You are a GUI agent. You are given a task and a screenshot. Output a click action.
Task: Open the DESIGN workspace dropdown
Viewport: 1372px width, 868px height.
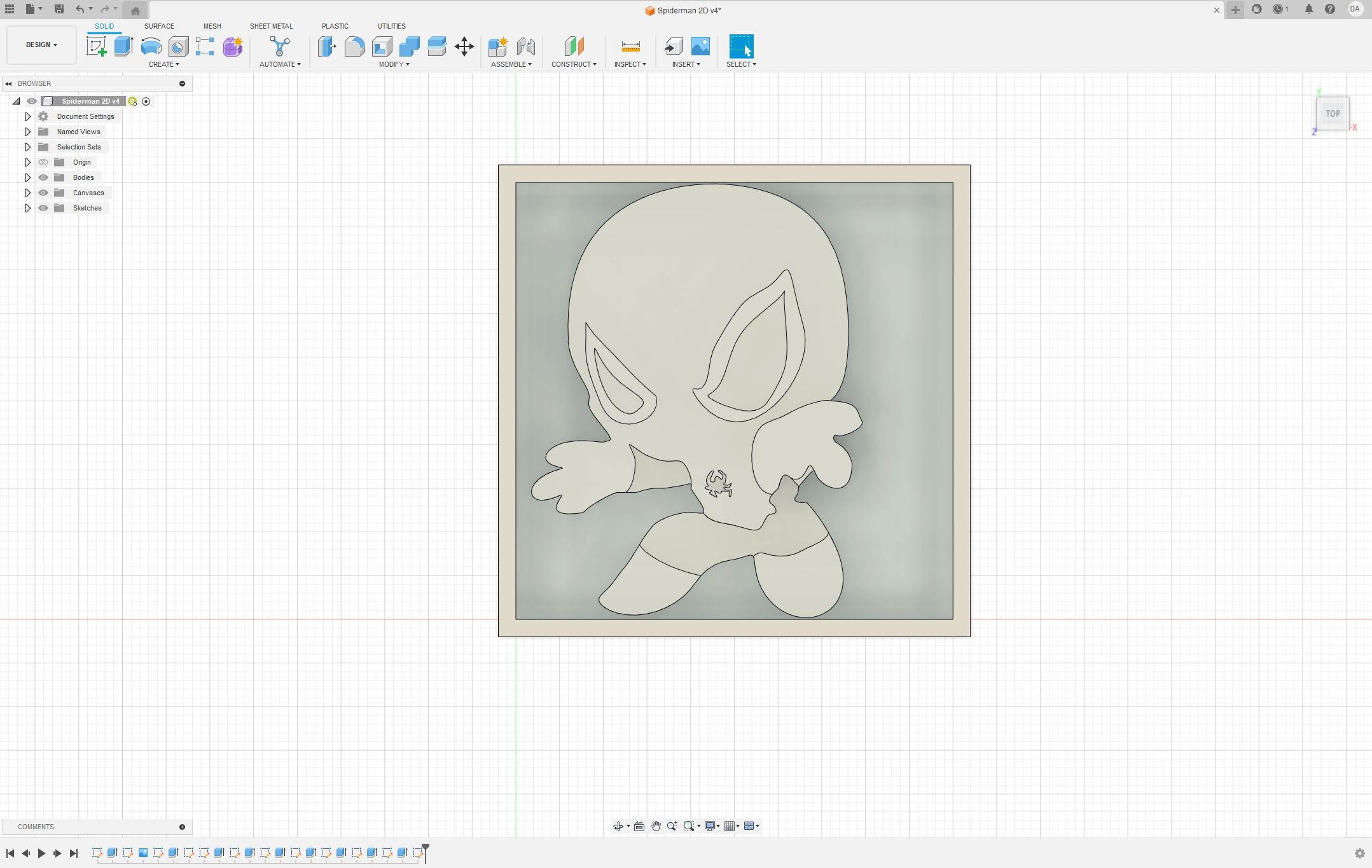(x=41, y=45)
